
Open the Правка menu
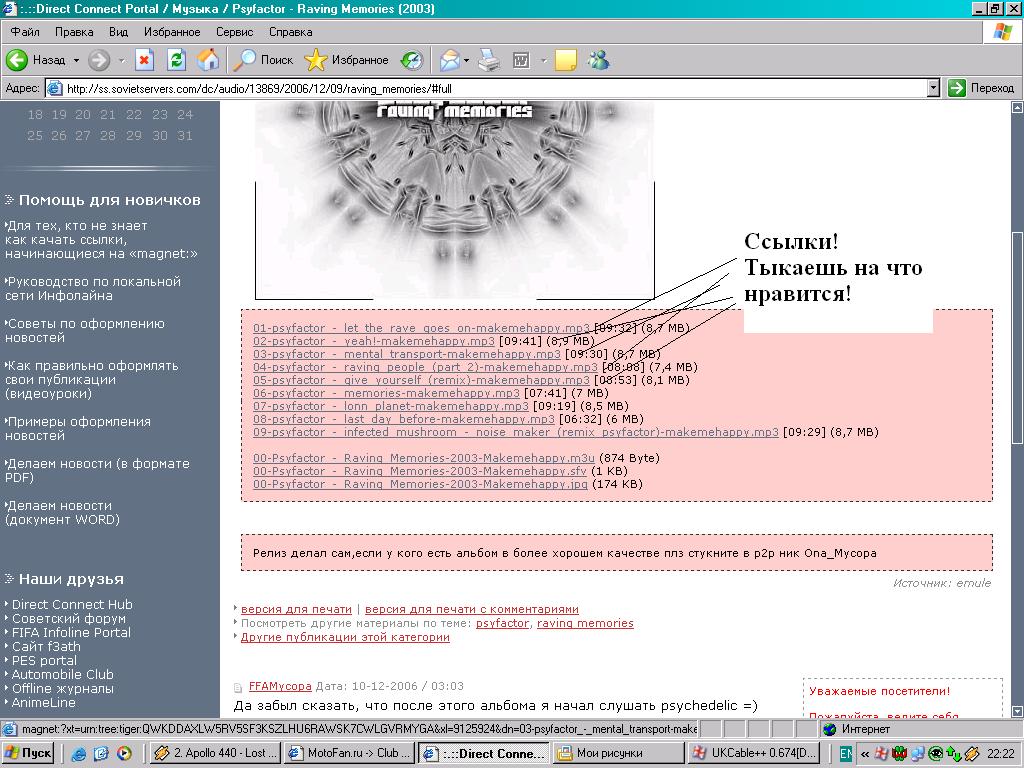[74, 31]
